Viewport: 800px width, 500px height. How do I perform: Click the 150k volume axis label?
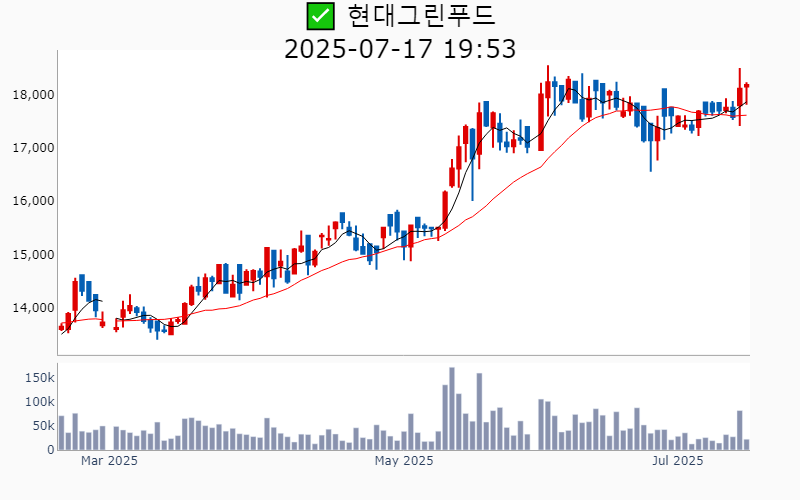tap(40, 378)
